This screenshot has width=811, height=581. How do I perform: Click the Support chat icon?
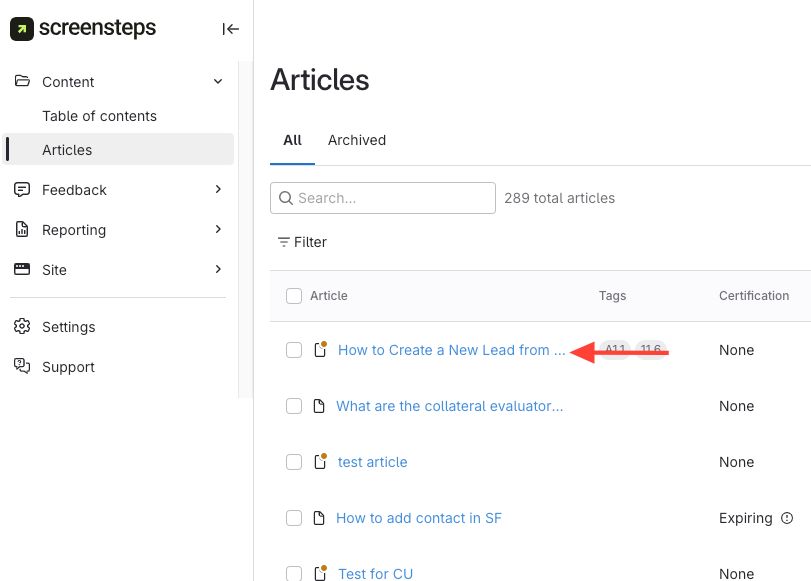tap(22, 367)
